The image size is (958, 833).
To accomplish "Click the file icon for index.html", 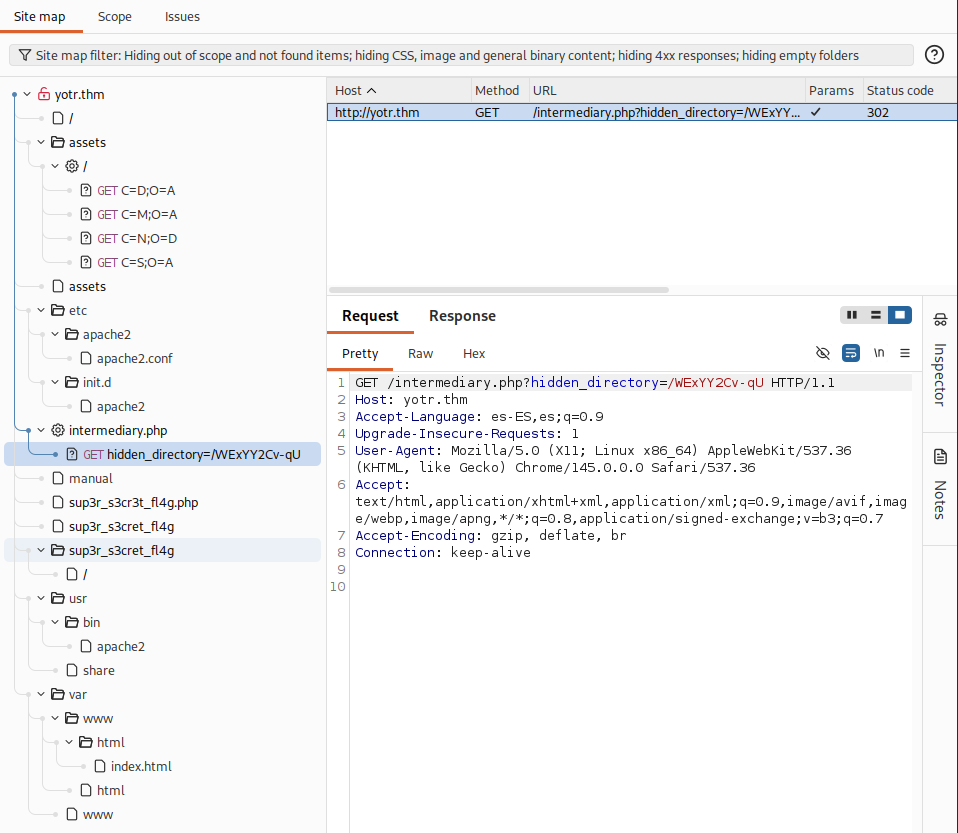I will point(100,766).
